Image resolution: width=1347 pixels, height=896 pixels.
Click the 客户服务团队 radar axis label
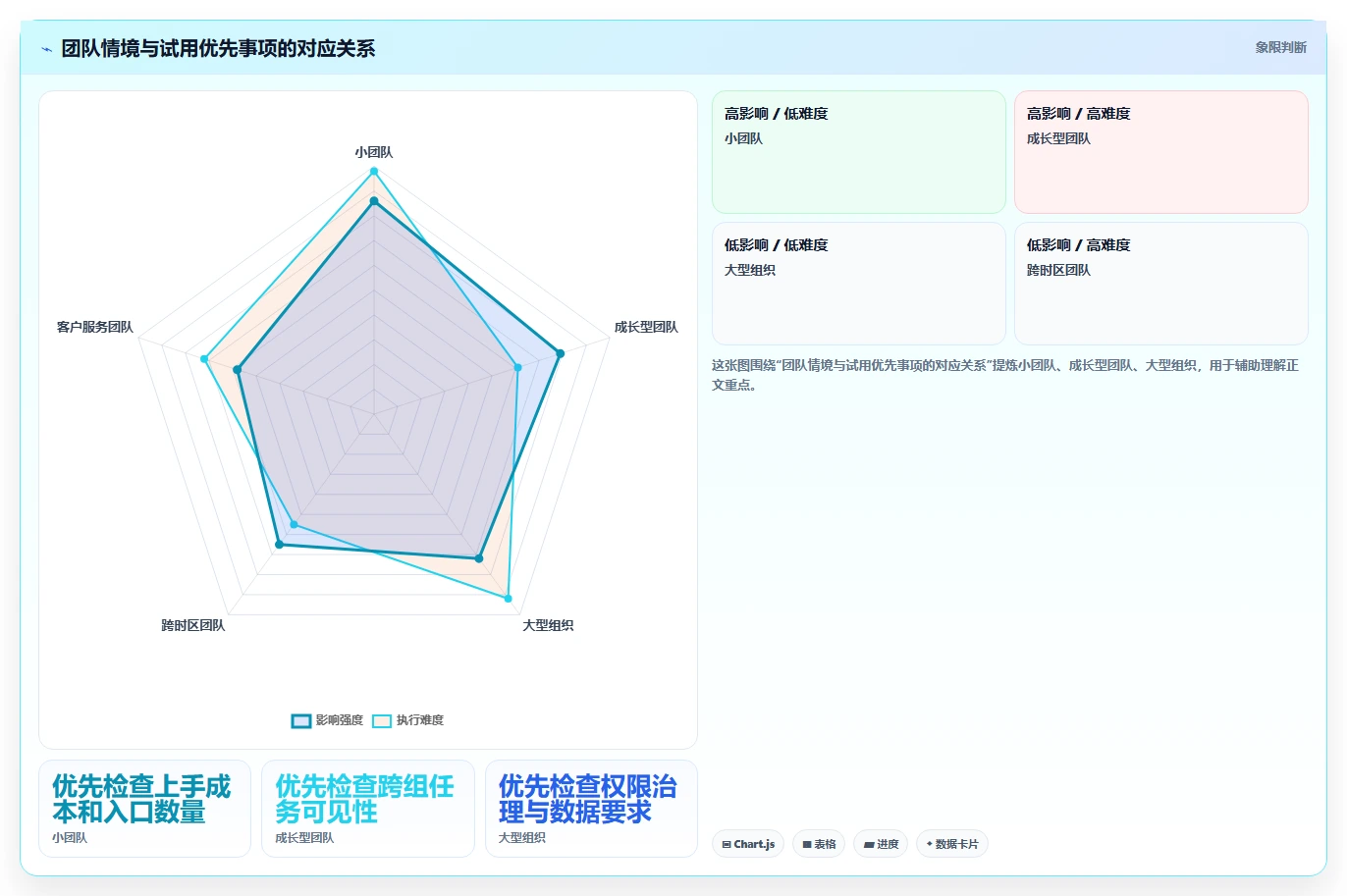tap(95, 327)
